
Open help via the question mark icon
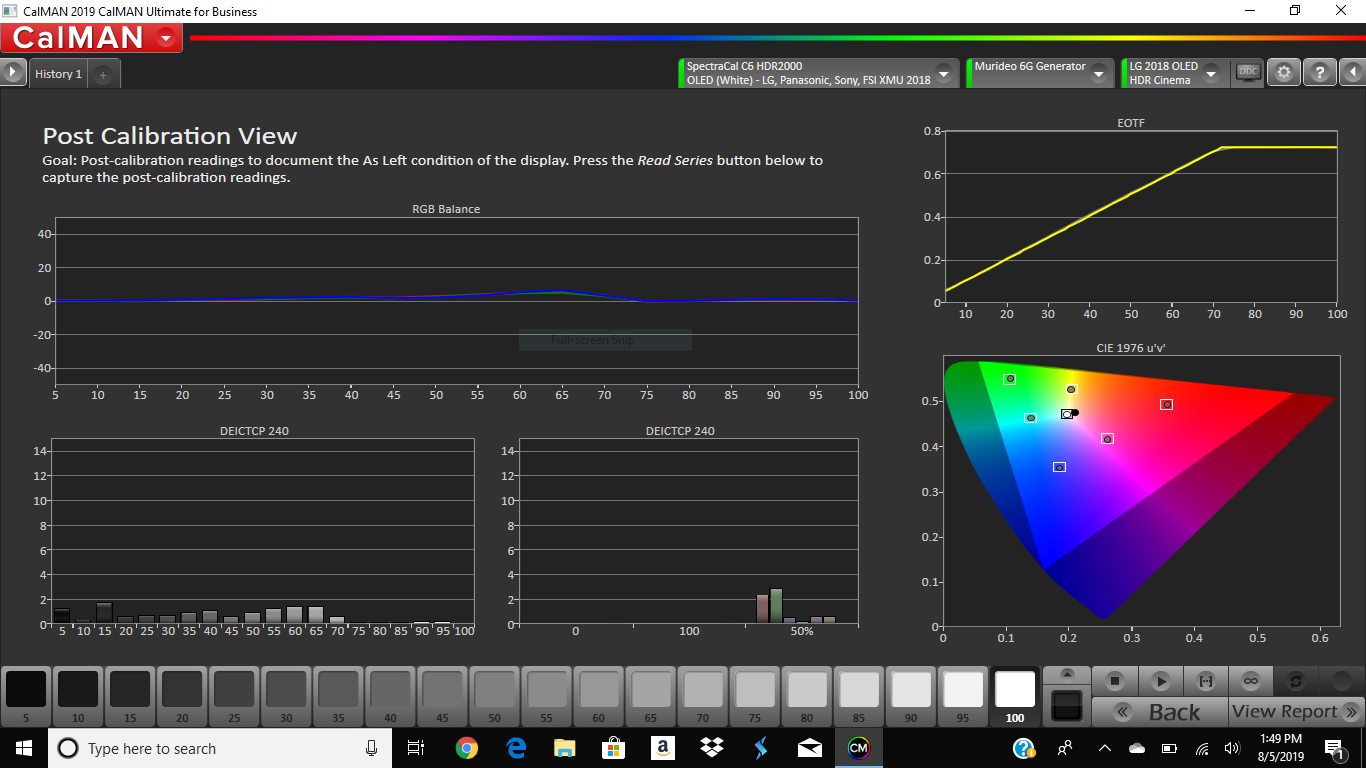point(1320,72)
